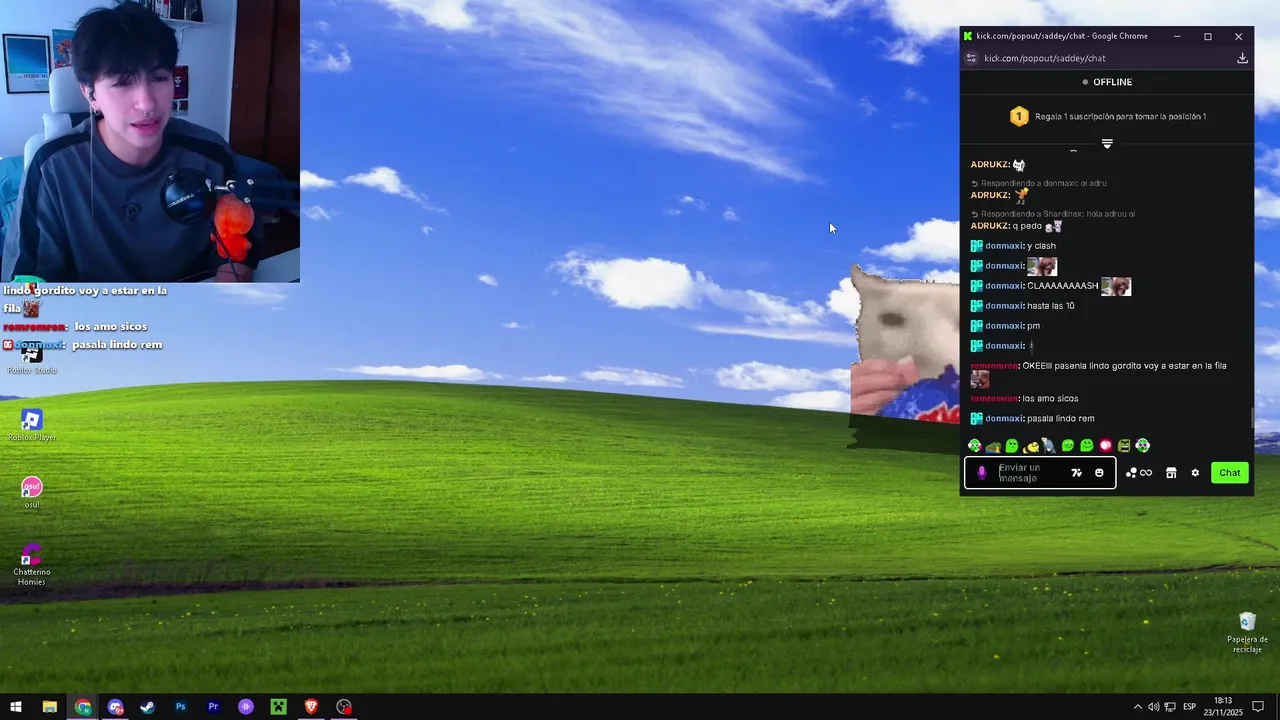Select the standing man emote

(x=1049, y=446)
